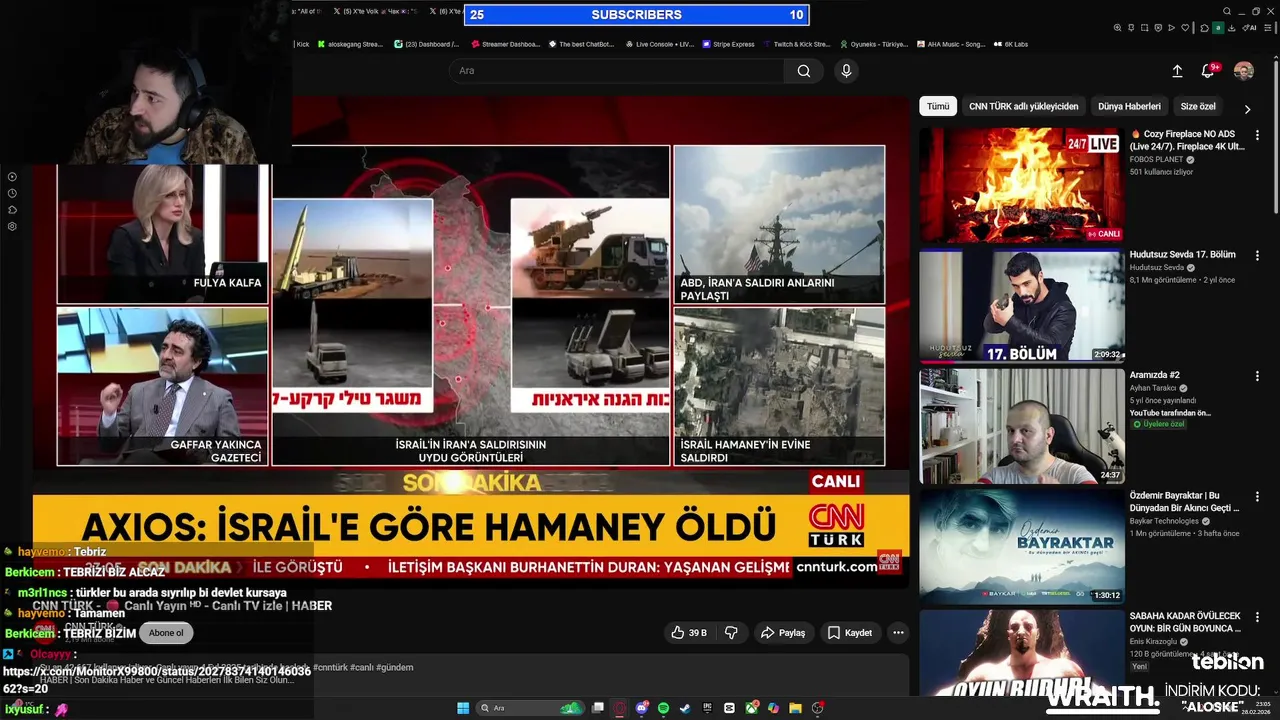Focus the YouTube Ara search field
1280x720 pixels.
point(617,71)
